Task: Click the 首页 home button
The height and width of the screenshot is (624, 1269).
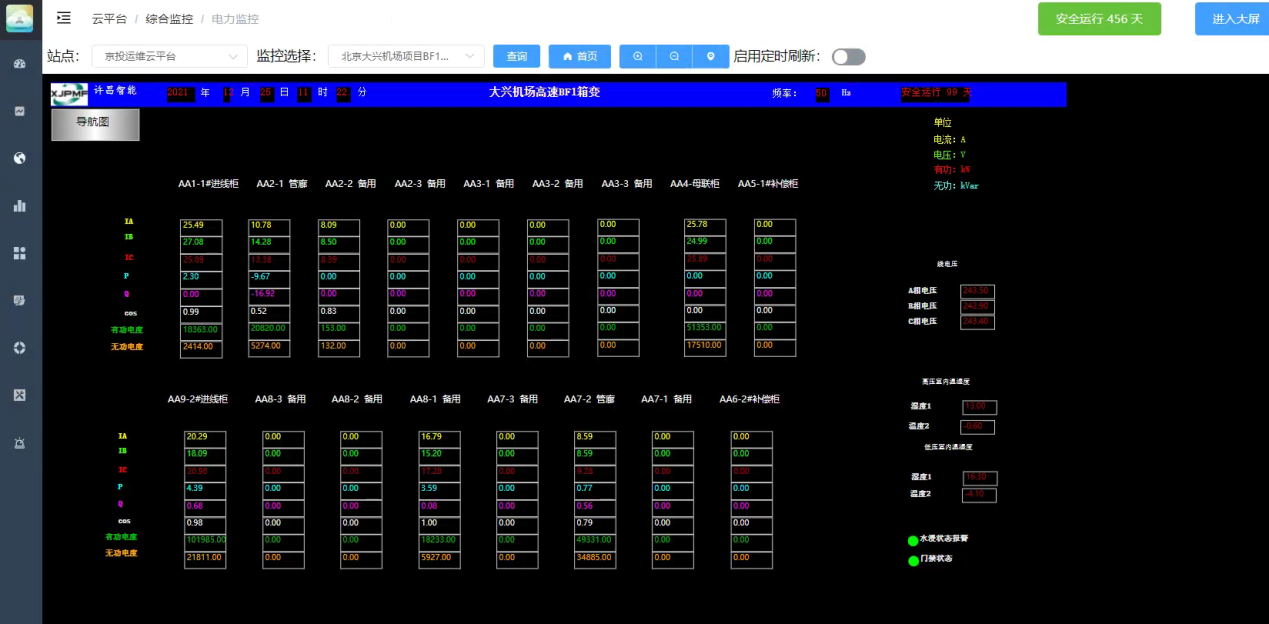Action: pyautogui.click(x=580, y=57)
